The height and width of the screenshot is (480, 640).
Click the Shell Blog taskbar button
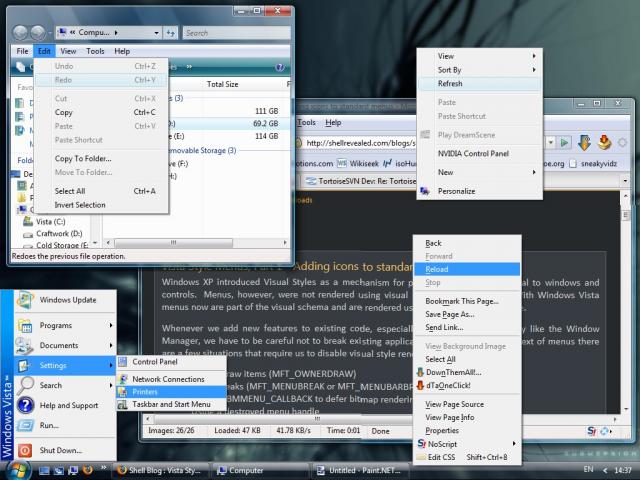(160, 471)
